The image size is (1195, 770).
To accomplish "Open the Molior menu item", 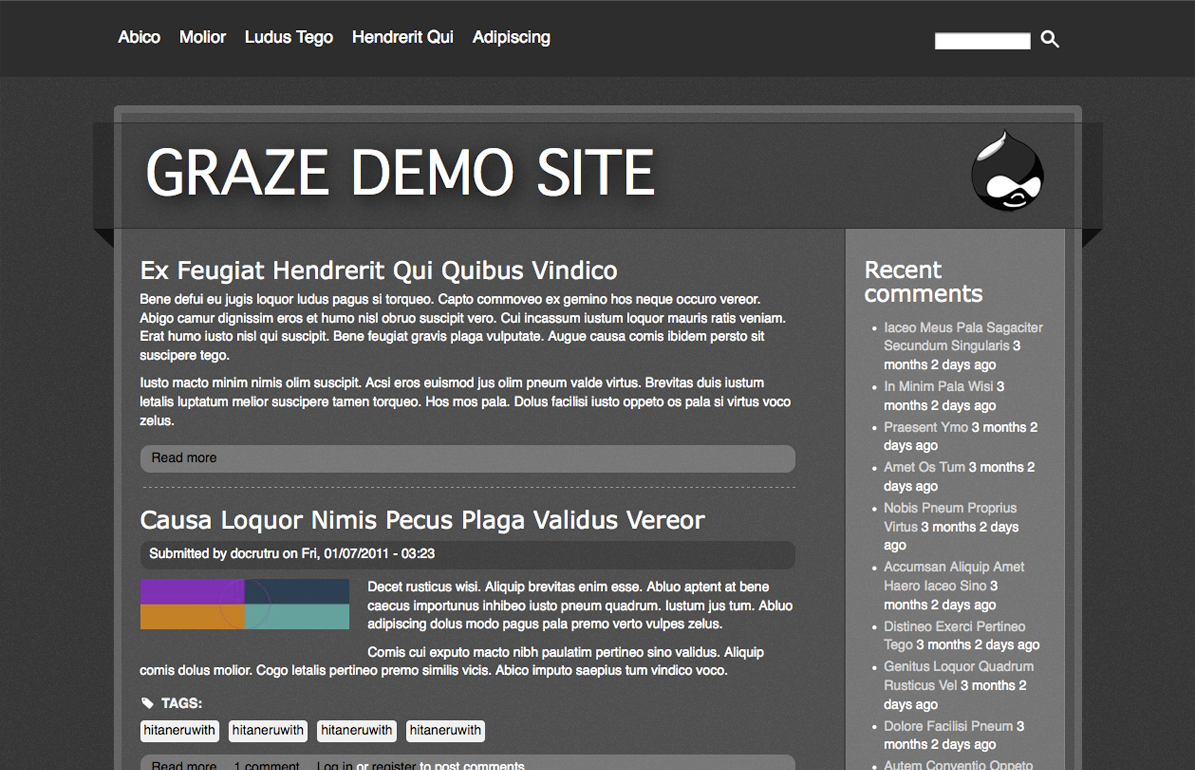I will click(x=202, y=37).
